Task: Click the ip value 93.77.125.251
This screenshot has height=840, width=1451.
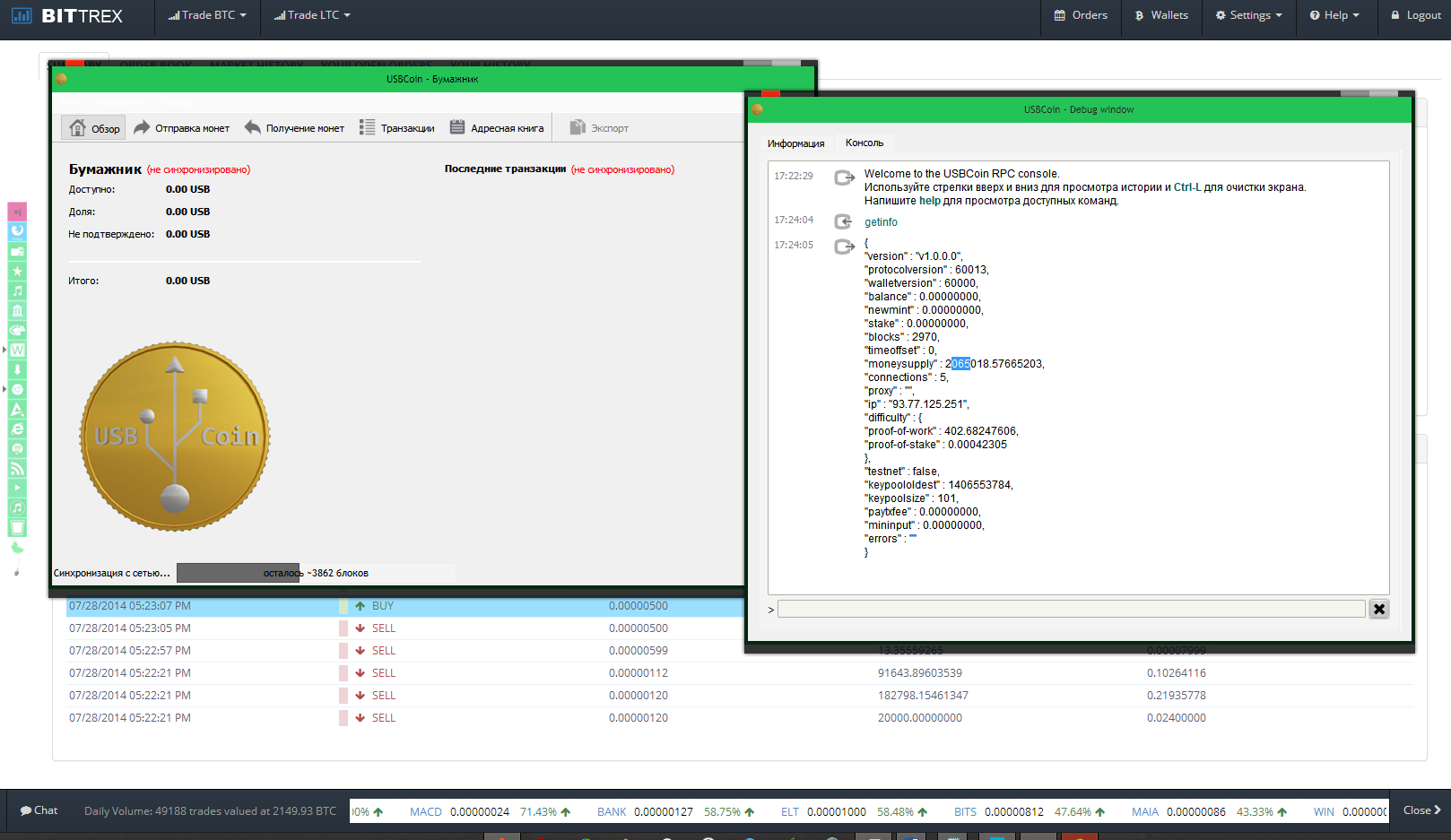Action: tap(929, 404)
